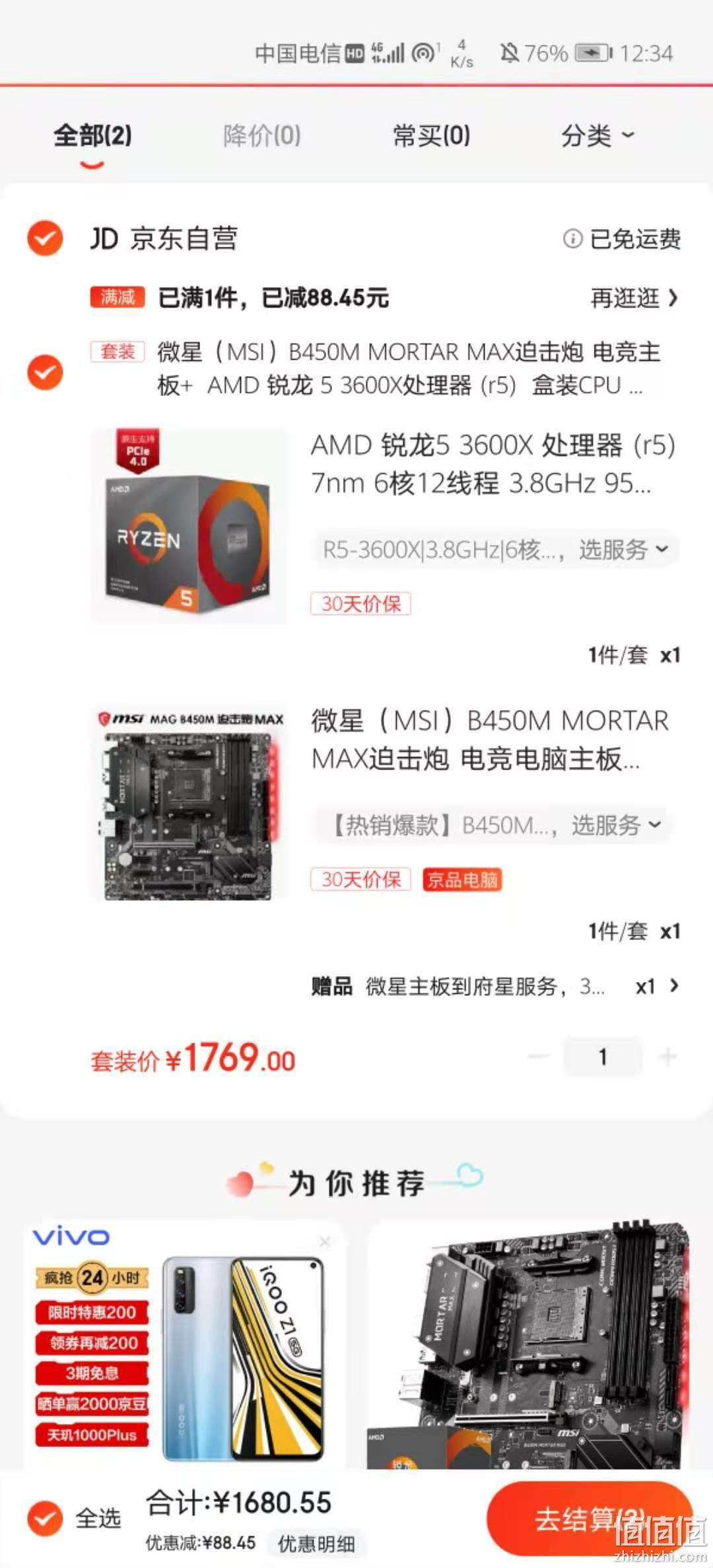This screenshot has width=713, height=1568.
Task: Switch to the 常买(0) tab
Action: point(431,136)
